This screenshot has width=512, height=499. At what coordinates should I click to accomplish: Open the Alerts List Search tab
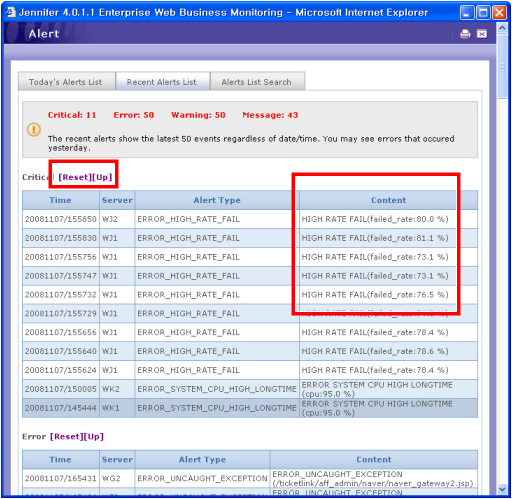[x=257, y=82]
